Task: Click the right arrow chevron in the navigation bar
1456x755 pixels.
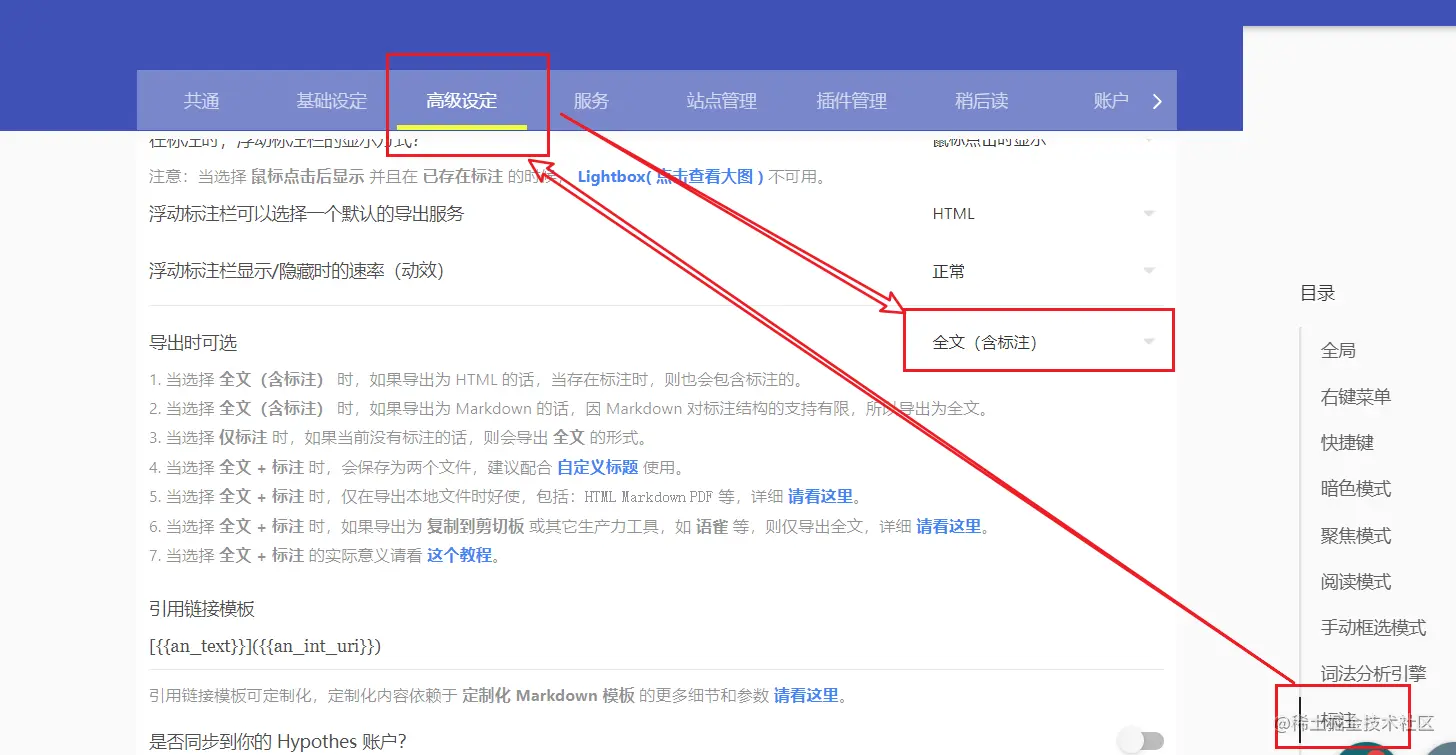Action: [1156, 100]
